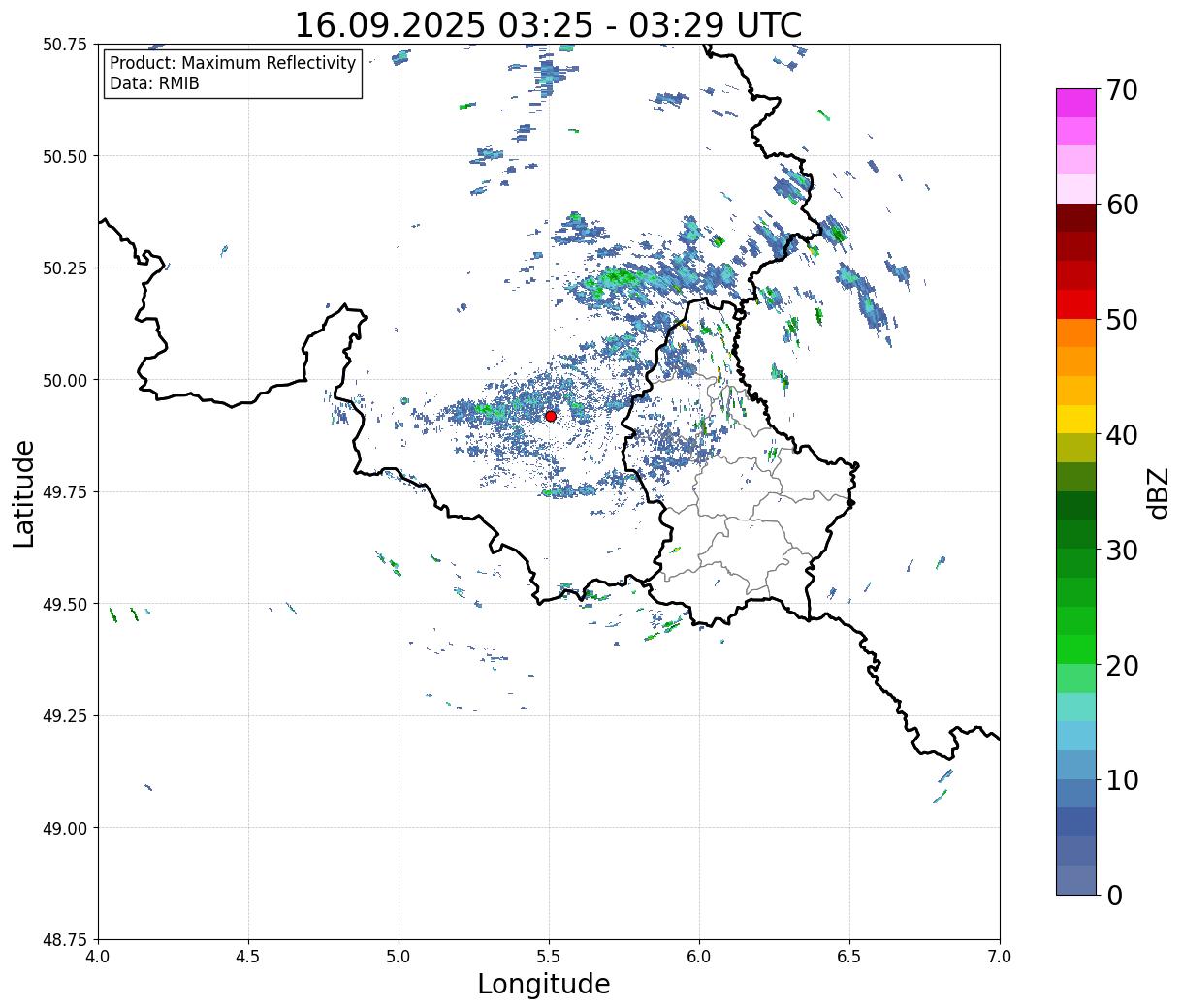Click the plot title timestamp text
This screenshot has width=1182, height=1008.
coord(548,24)
